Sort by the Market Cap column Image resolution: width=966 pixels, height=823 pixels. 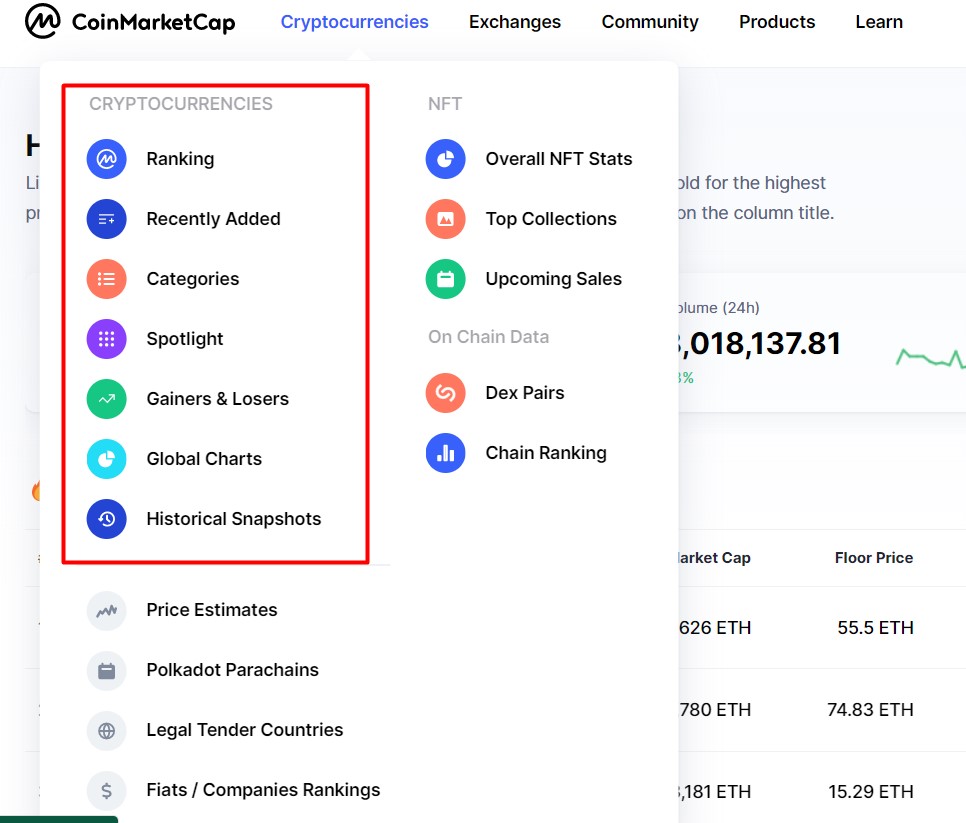tap(715, 557)
